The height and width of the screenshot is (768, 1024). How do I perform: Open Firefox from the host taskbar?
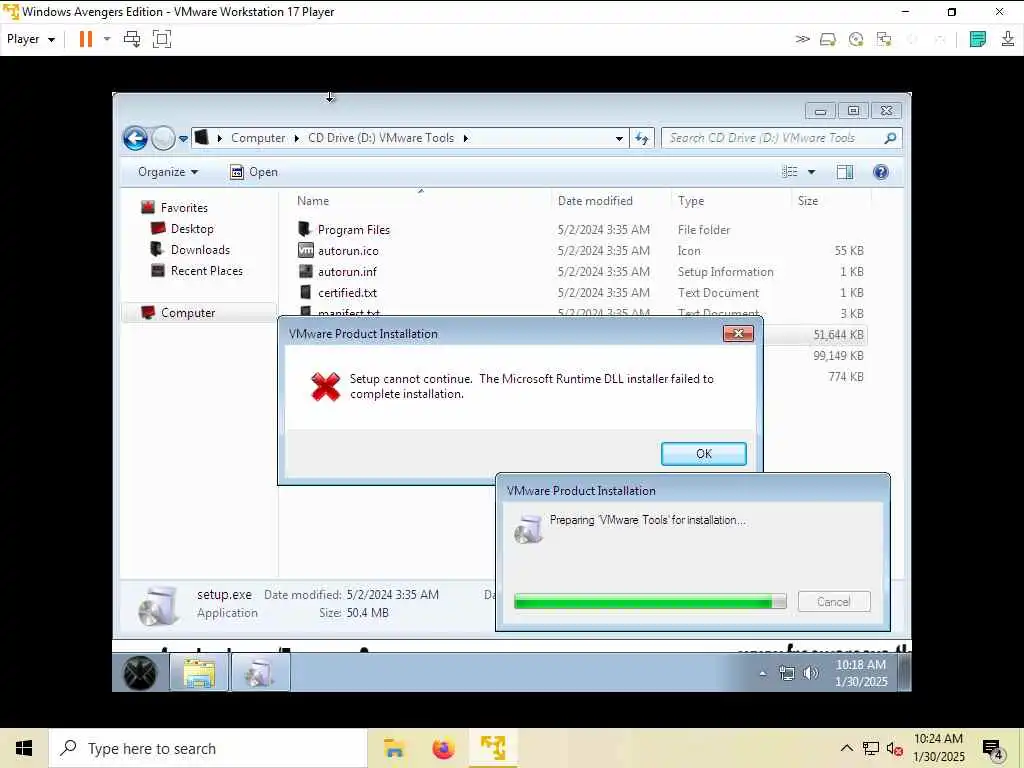click(x=443, y=748)
